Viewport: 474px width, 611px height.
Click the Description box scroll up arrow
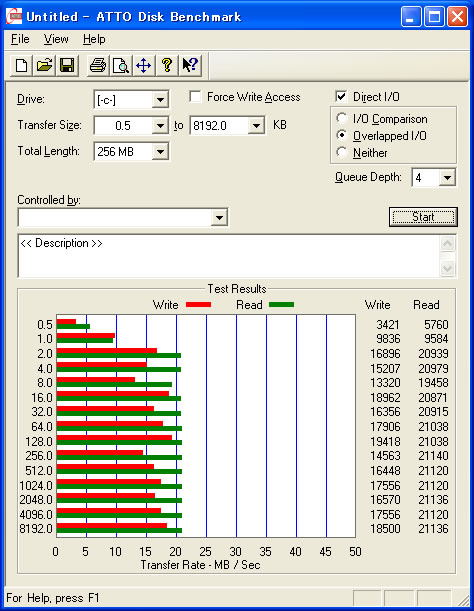click(447, 244)
